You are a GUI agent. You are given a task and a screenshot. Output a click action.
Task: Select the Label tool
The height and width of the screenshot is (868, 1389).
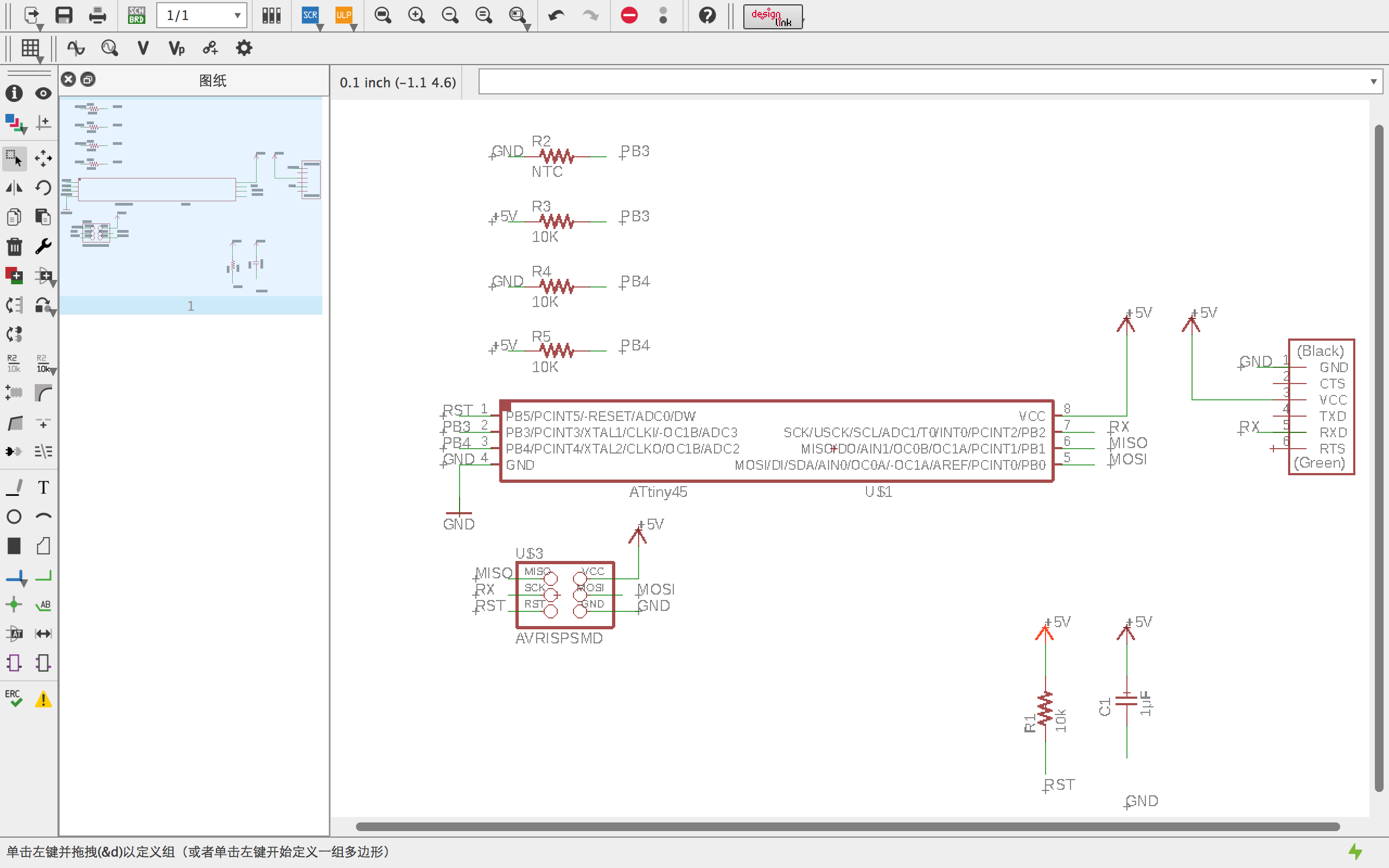tap(43, 604)
